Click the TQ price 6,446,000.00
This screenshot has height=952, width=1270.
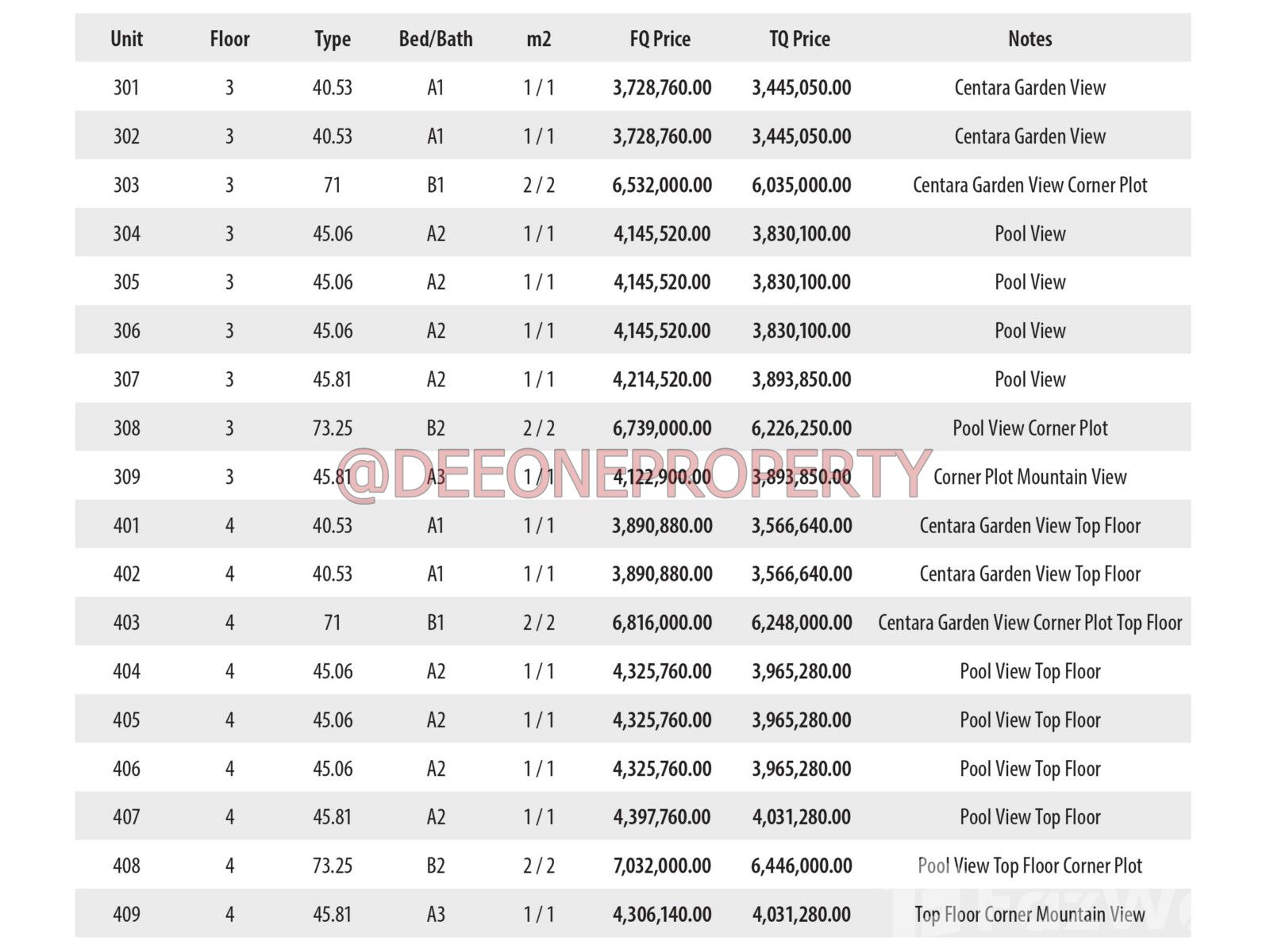(x=801, y=866)
